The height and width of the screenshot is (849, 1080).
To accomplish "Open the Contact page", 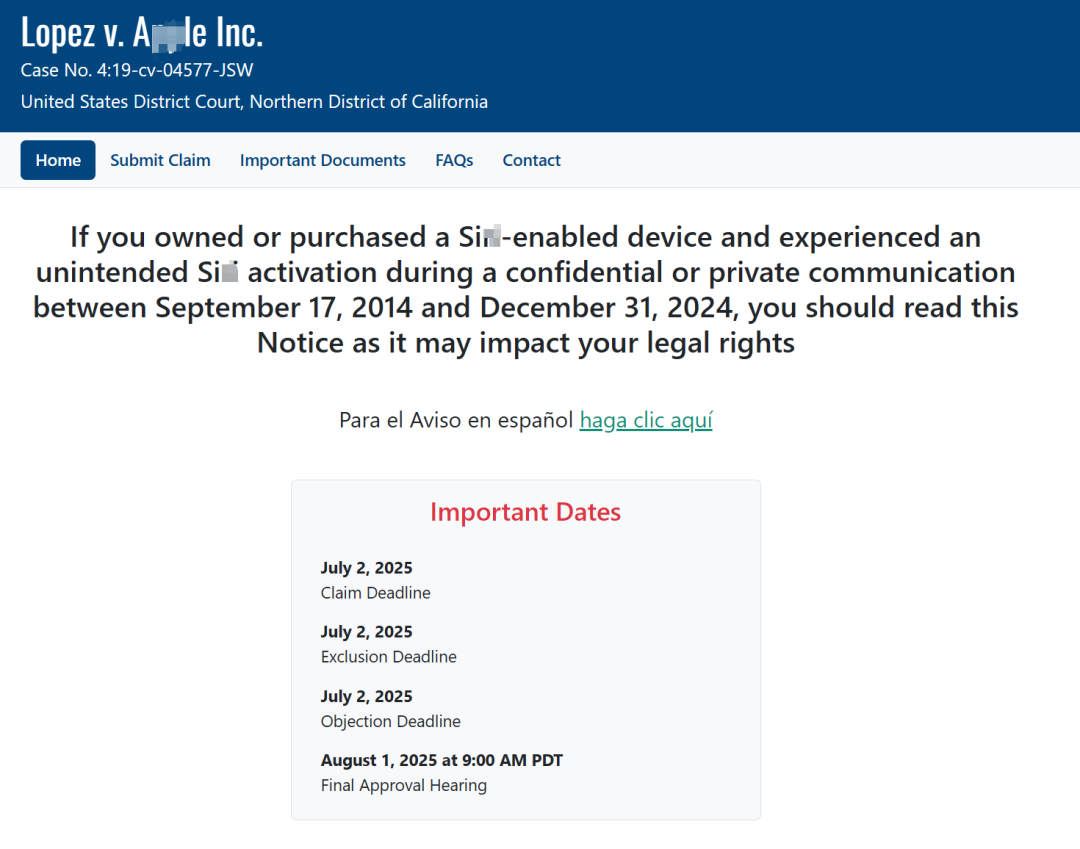I will tap(531, 160).
